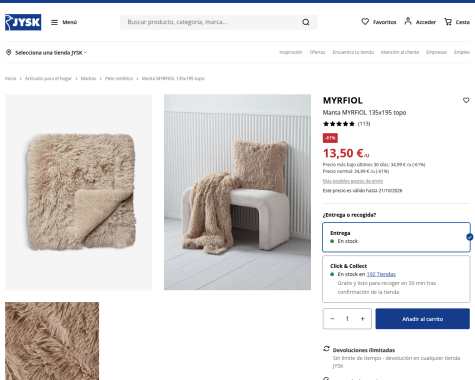475x380 pixels.
Task: Open Atención al cliente
Action: [x=400, y=52]
